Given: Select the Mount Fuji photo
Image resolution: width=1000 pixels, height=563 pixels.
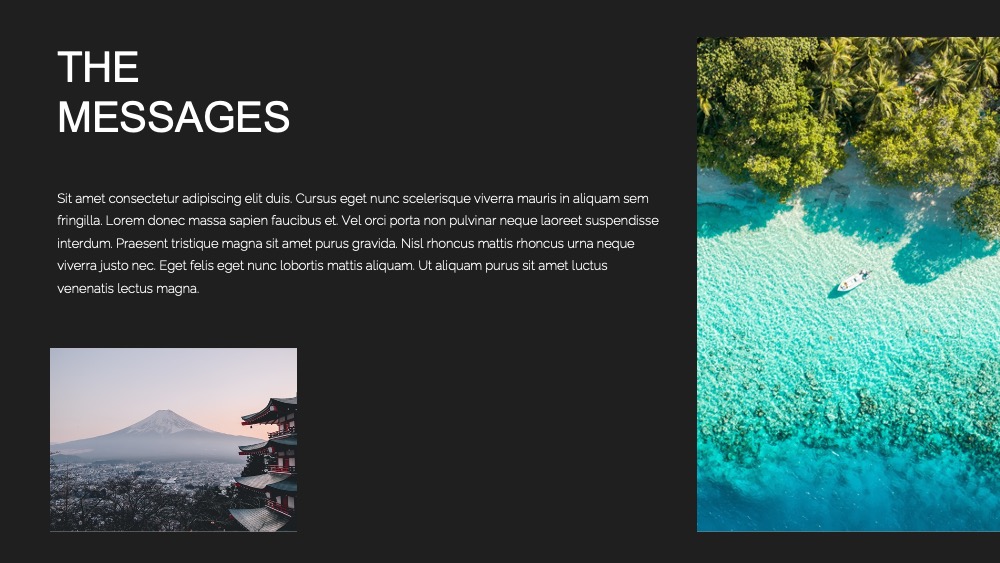Looking at the screenshot, I should [x=173, y=439].
